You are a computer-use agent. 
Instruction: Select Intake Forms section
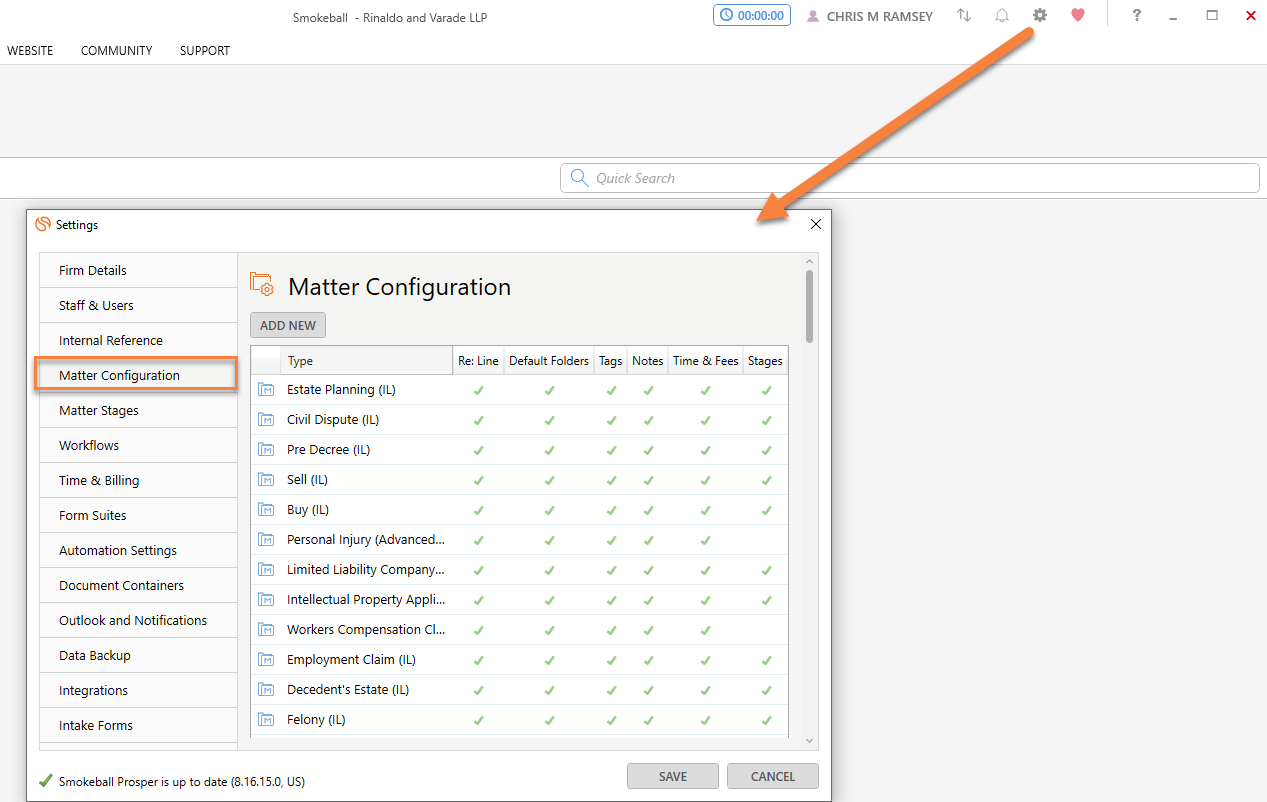tap(138, 726)
